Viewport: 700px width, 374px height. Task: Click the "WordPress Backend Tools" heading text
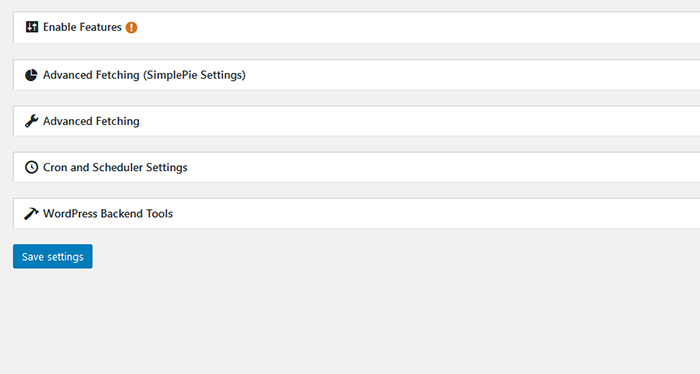108,213
